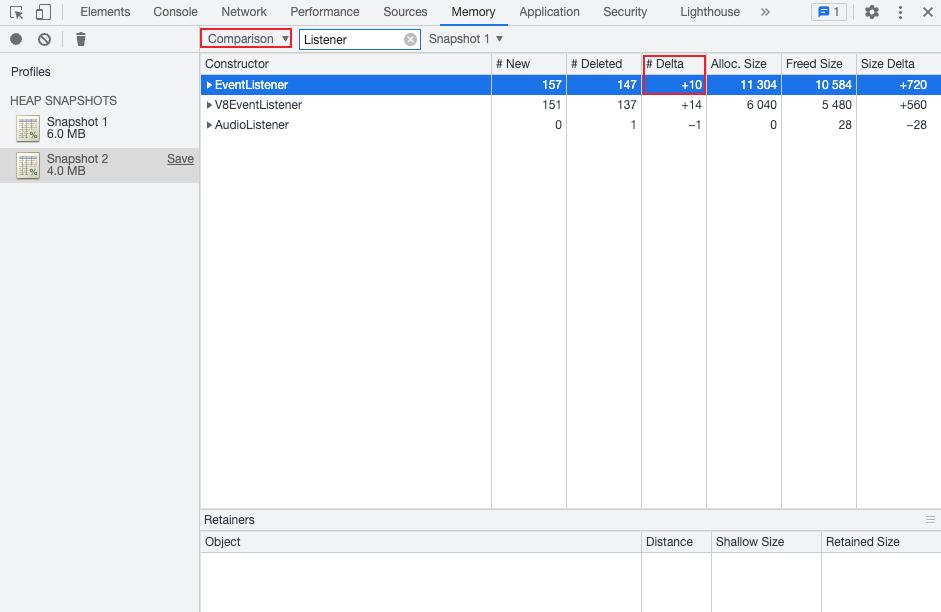Image resolution: width=941 pixels, height=612 pixels.
Task: Open the Comparison view dropdown
Action: [246, 39]
